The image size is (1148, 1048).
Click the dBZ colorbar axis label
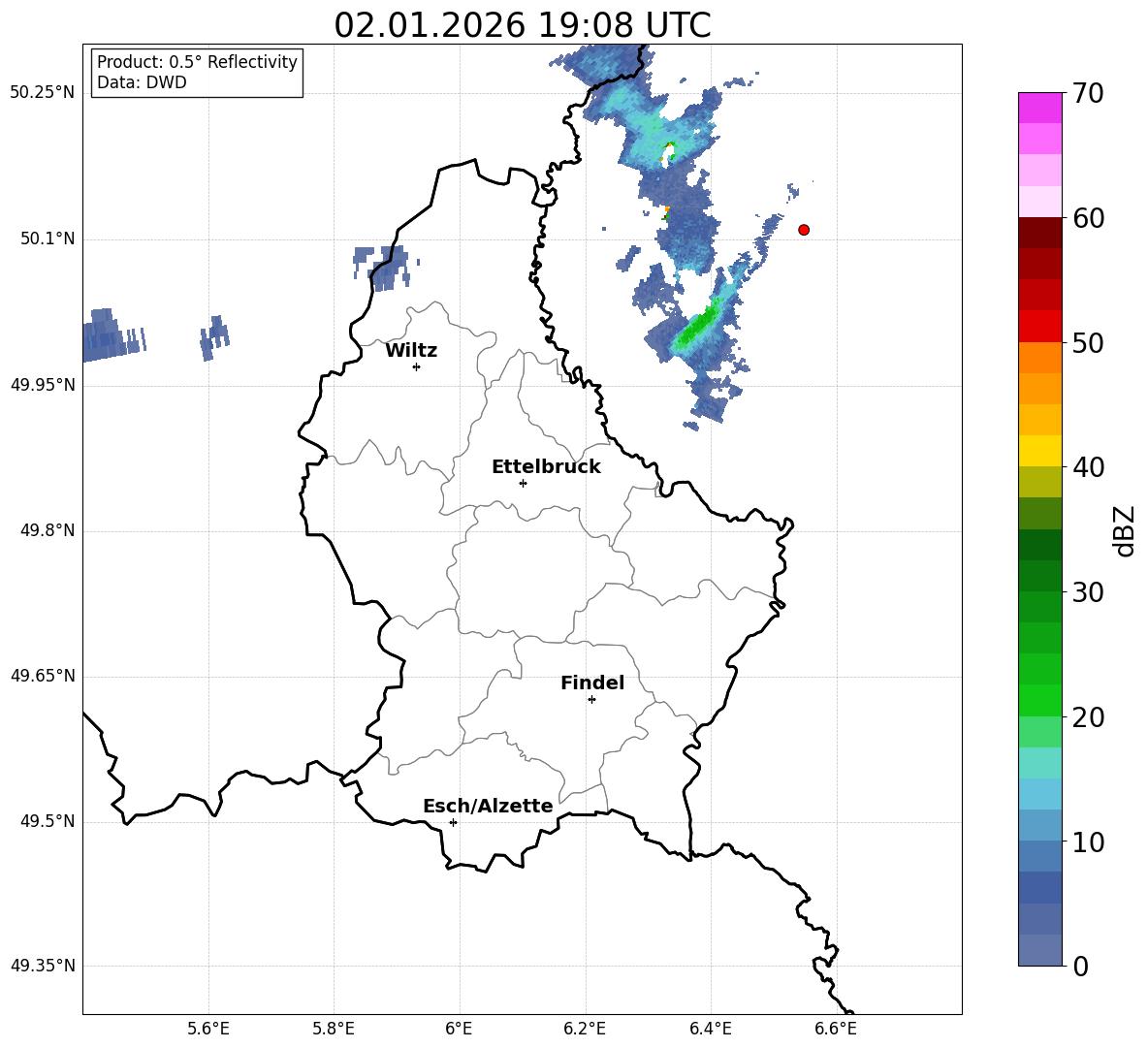(x=1126, y=530)
